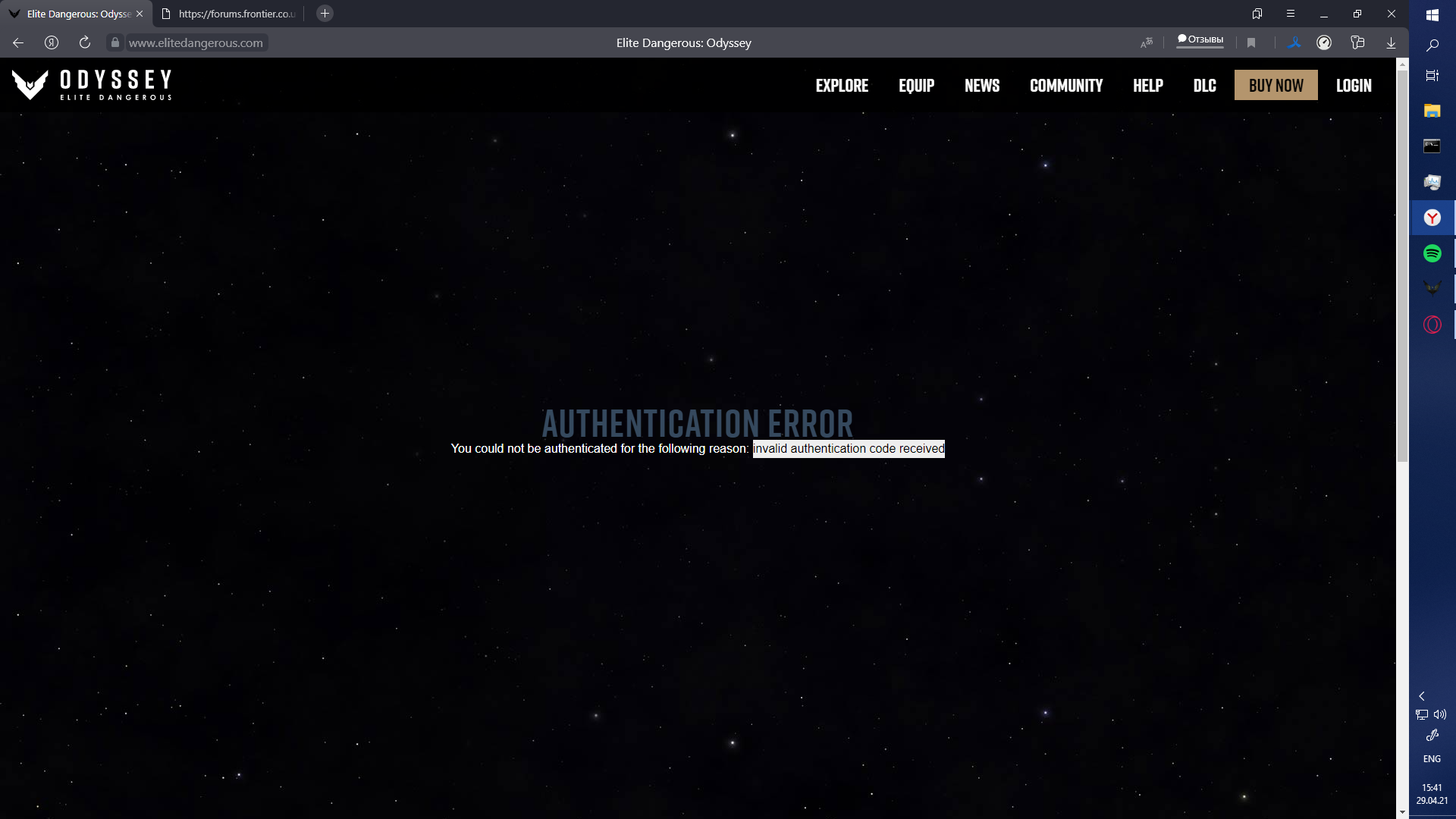Switch to Elite Dangerous: Odyssey tab

click(x=76, y=14)
